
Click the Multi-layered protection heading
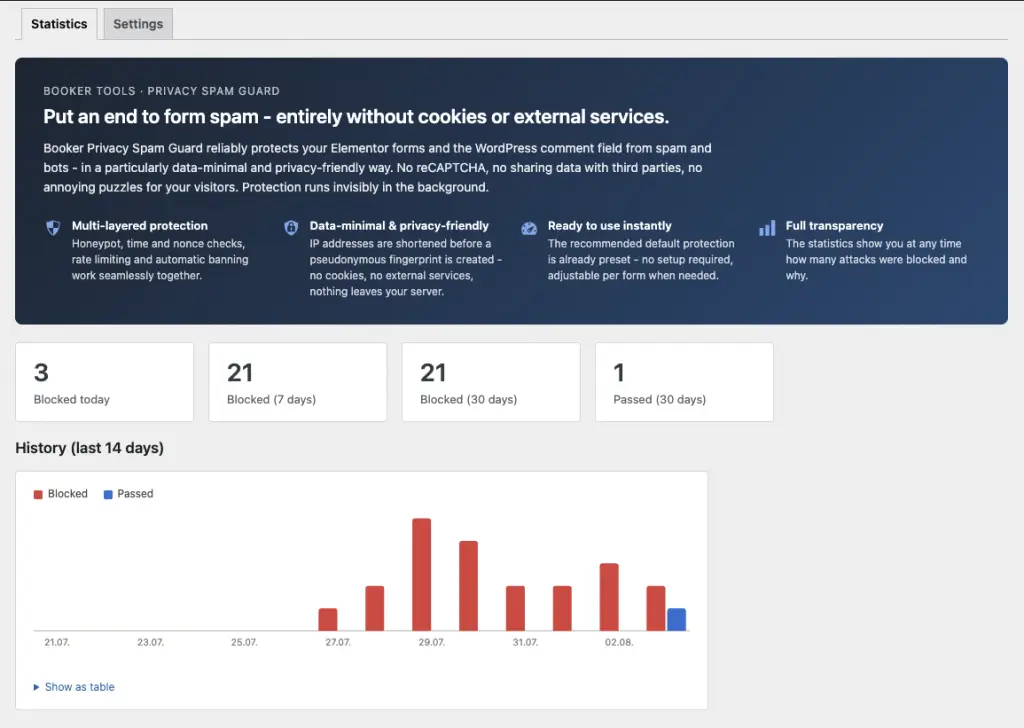[140, 226]
